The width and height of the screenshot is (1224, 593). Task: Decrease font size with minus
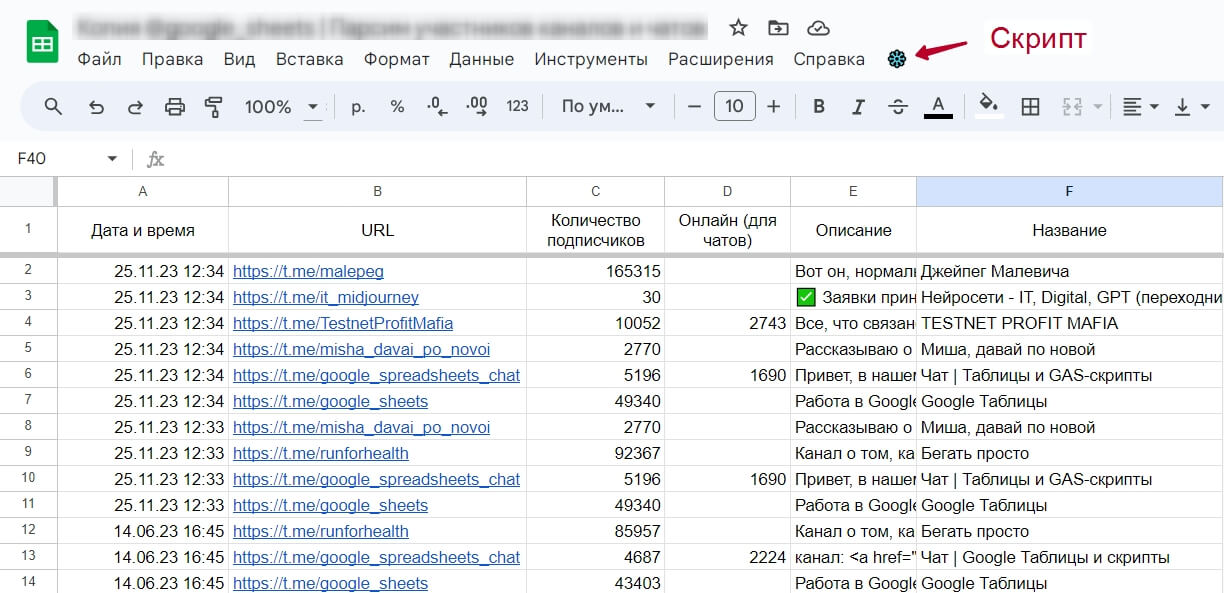(x=694, y=106)
